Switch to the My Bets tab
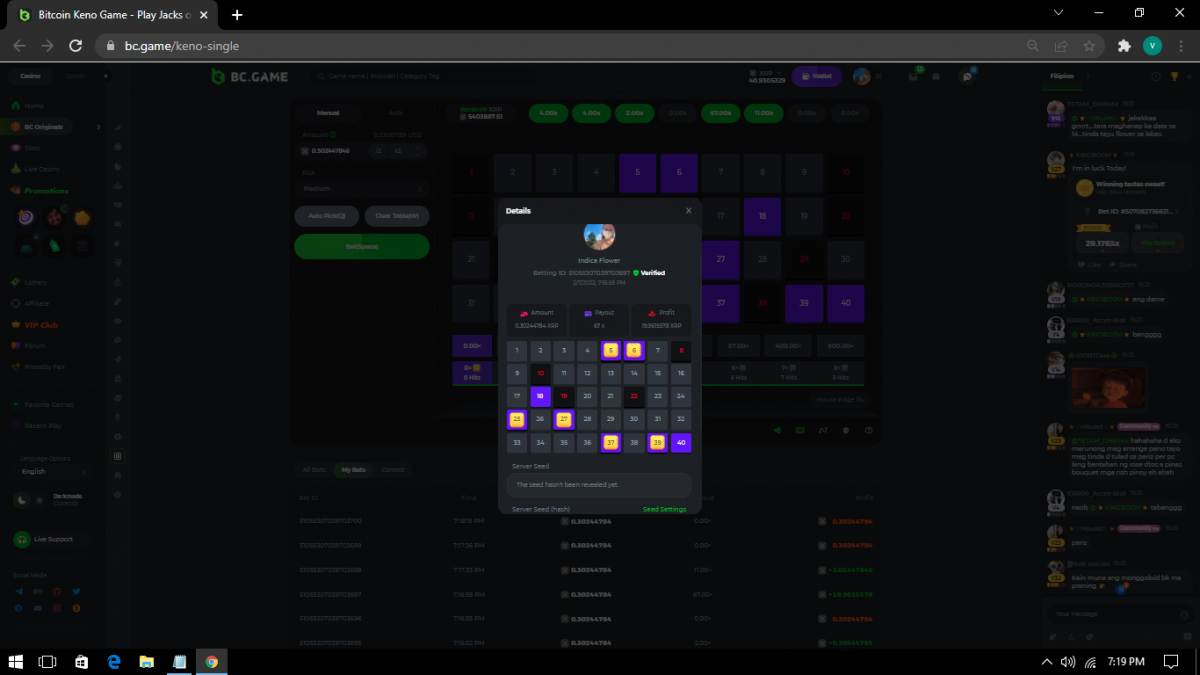1200x675 pixels. 353,469
